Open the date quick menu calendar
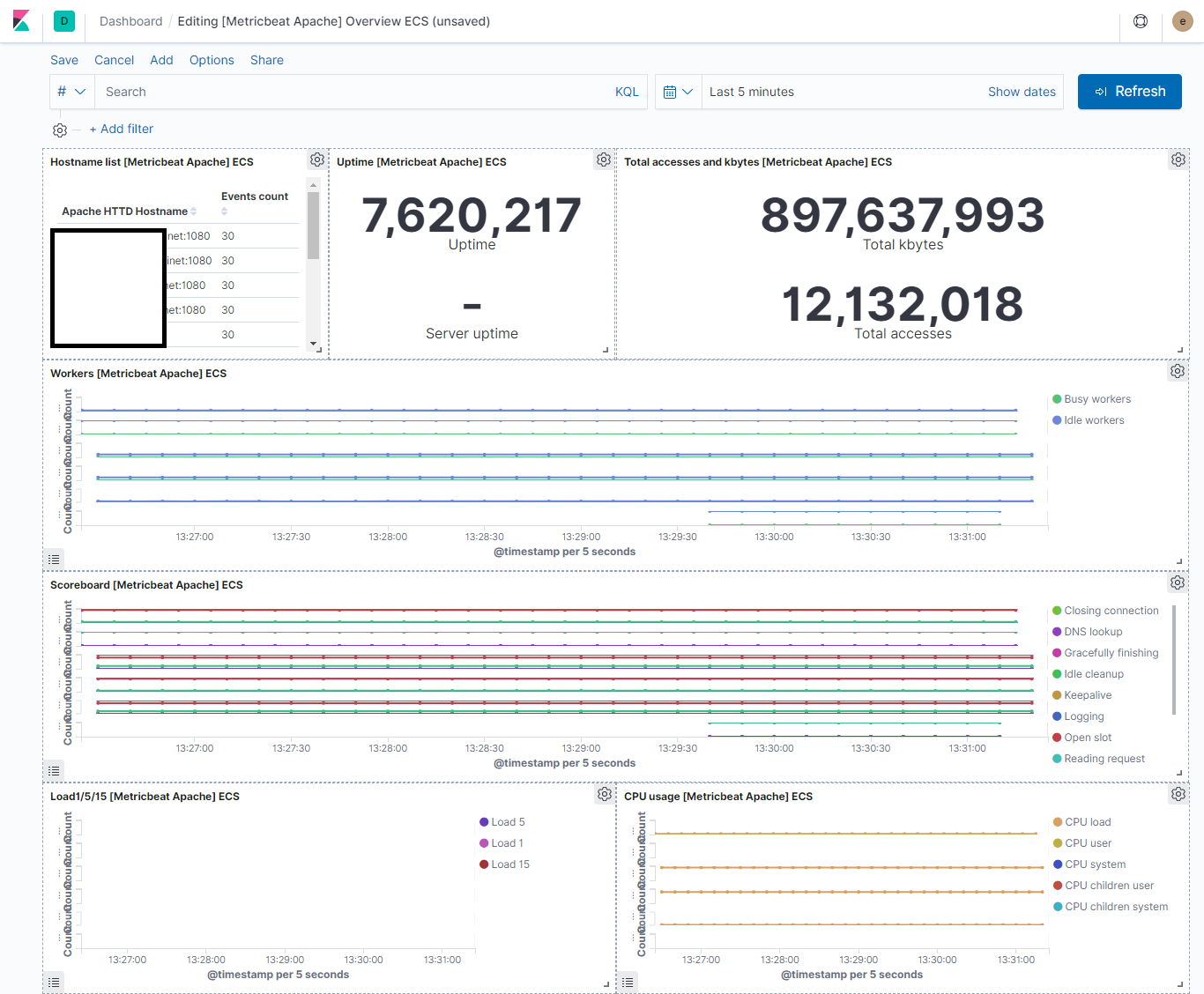This screenshot has width=1204, height=994. click(x=679, y=92)
